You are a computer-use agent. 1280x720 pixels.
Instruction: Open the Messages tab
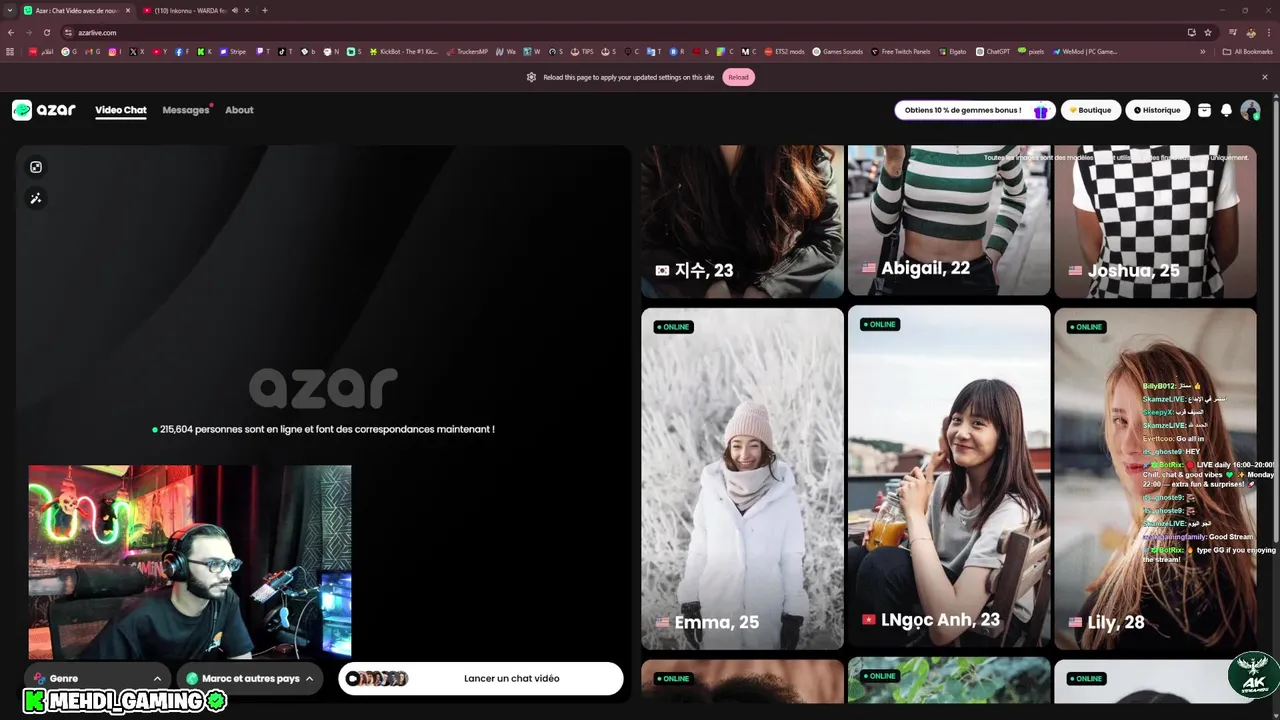tap(186, 110)
